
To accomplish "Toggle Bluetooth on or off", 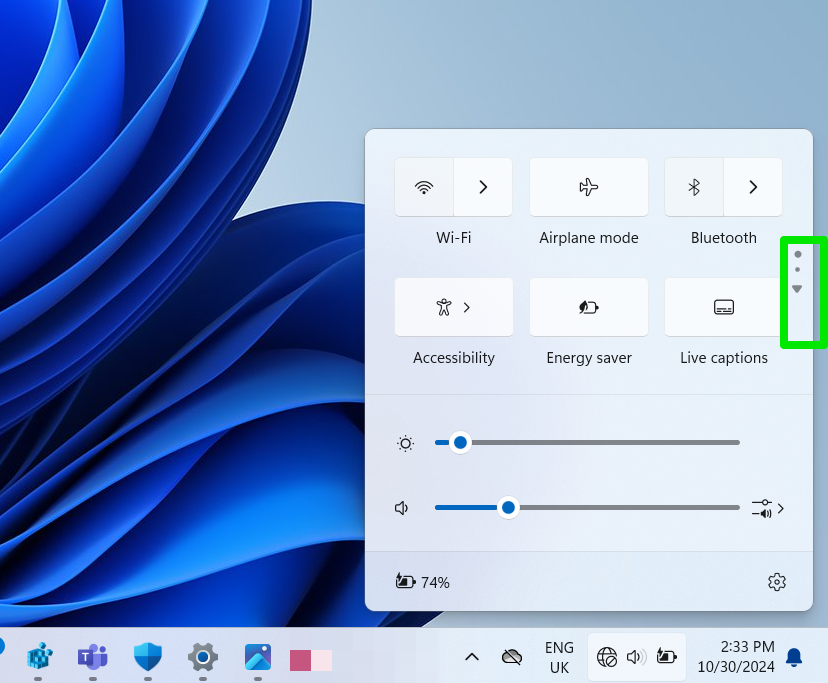I will tap(694, 187).
